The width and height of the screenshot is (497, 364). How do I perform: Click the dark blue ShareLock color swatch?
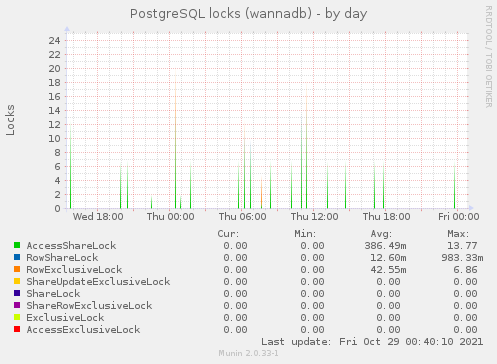pyautogui.click(x=17, y=293)
